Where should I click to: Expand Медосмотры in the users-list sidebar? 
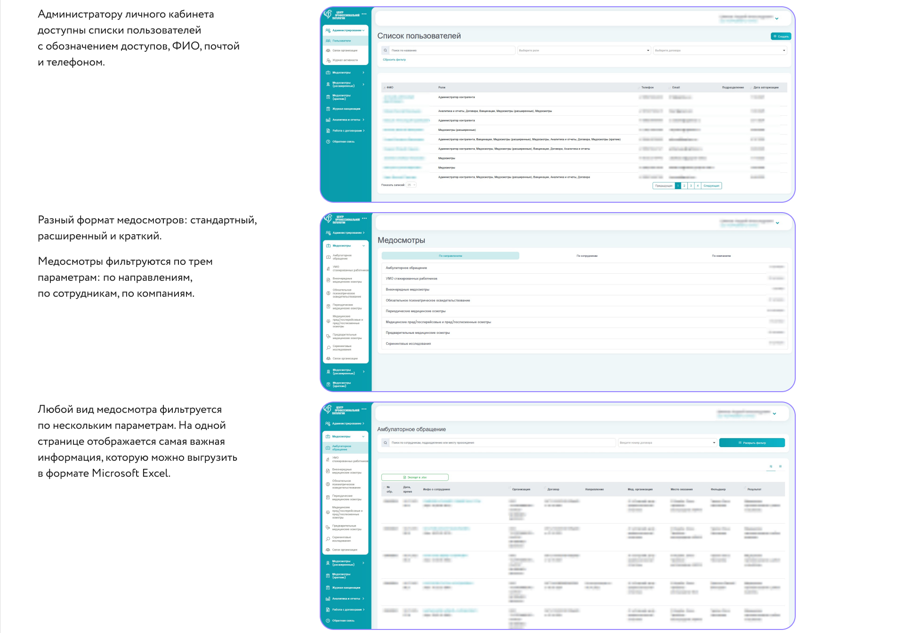coord(363,73)
